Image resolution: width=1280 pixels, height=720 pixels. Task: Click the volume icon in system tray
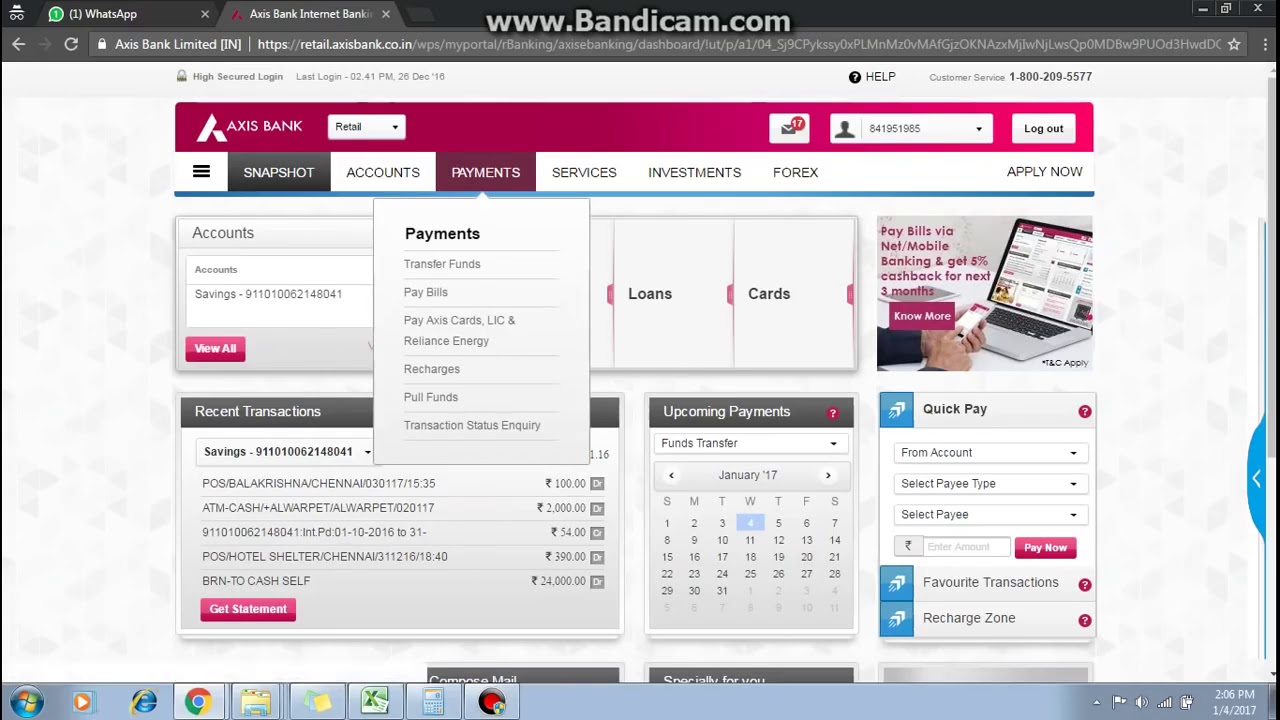pos(1142,702)
